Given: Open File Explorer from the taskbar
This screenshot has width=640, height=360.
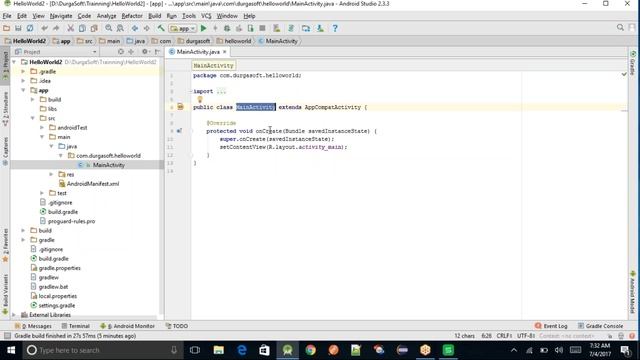Looking at the screenshot, I should tap(219, 350).
